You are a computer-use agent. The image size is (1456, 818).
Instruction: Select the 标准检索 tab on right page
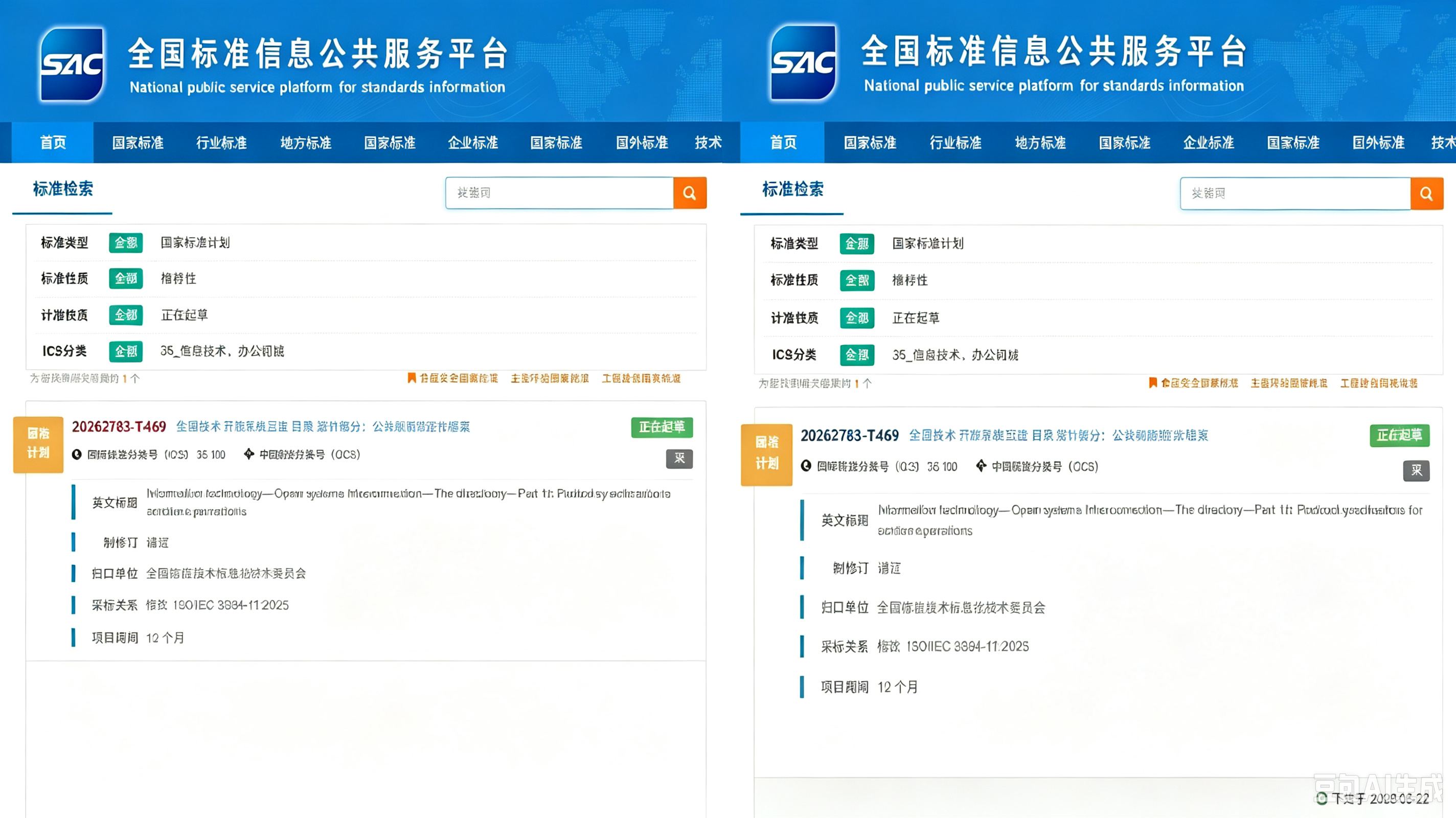tap(792, 189)
